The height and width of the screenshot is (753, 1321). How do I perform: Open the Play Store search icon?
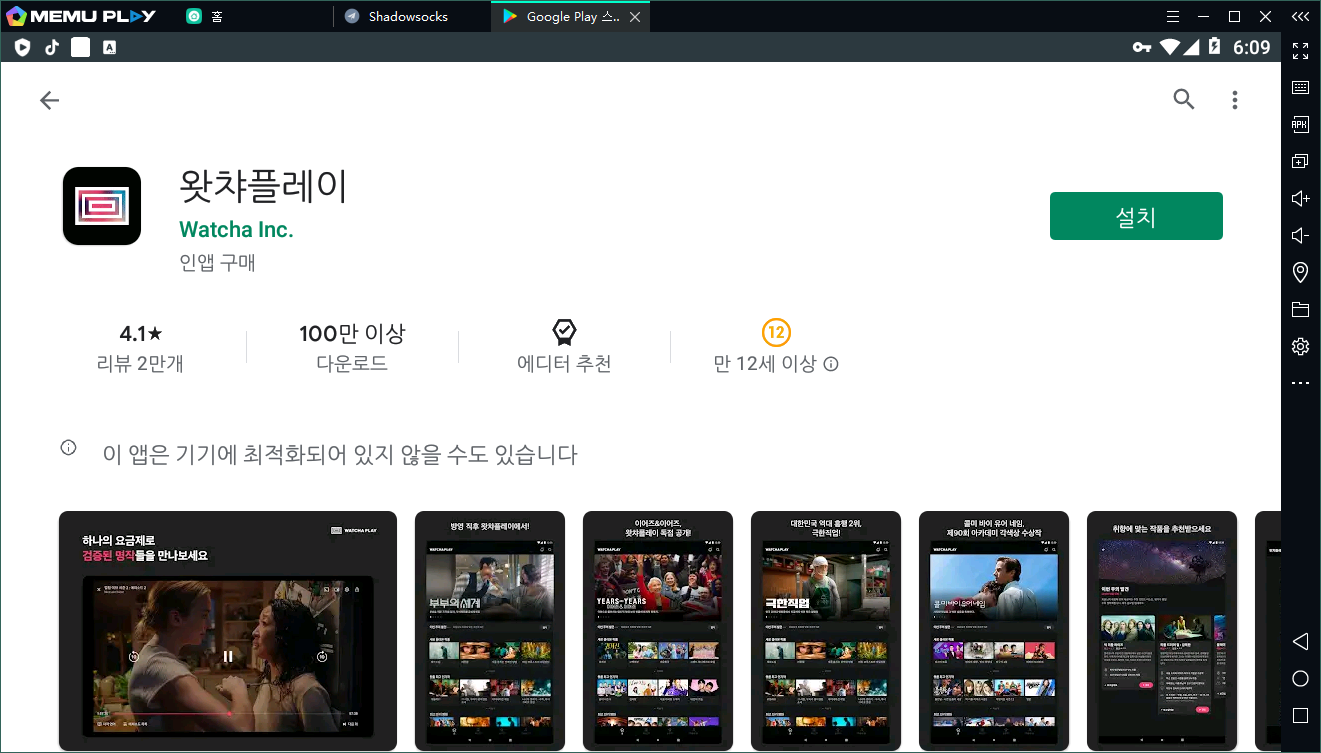1184,99
